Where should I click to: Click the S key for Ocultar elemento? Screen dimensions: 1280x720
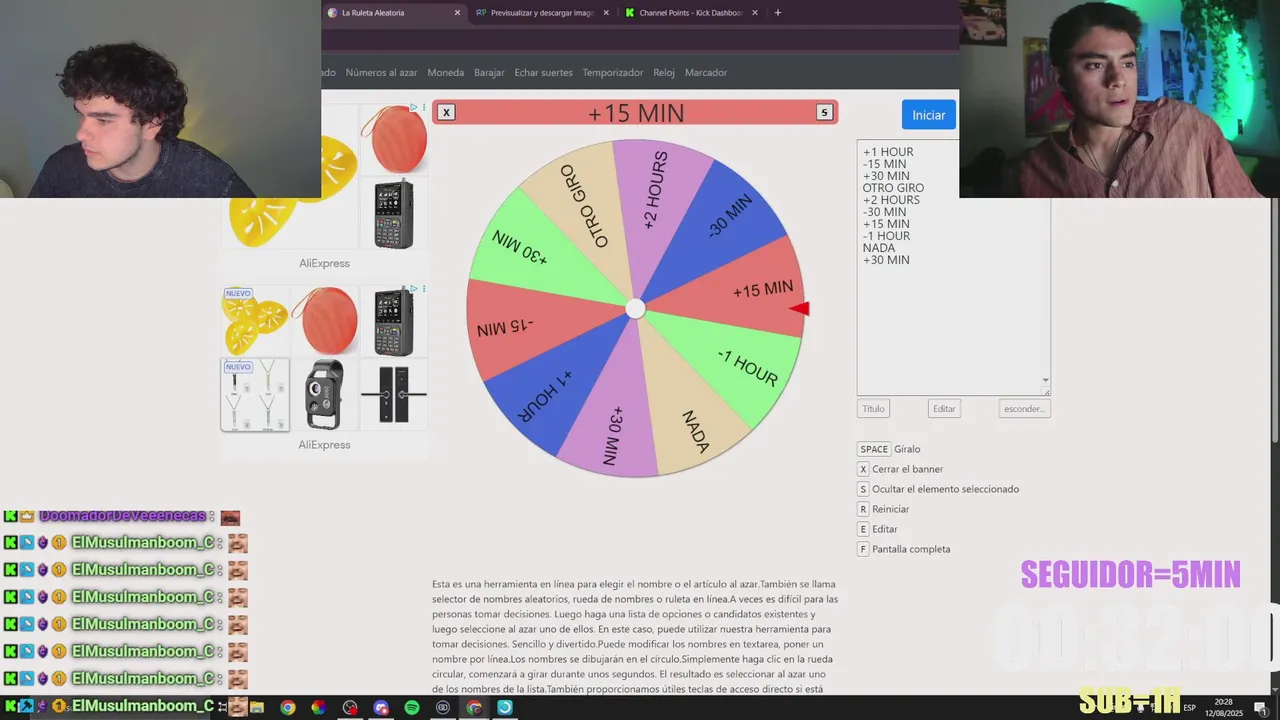coord(863,489)
